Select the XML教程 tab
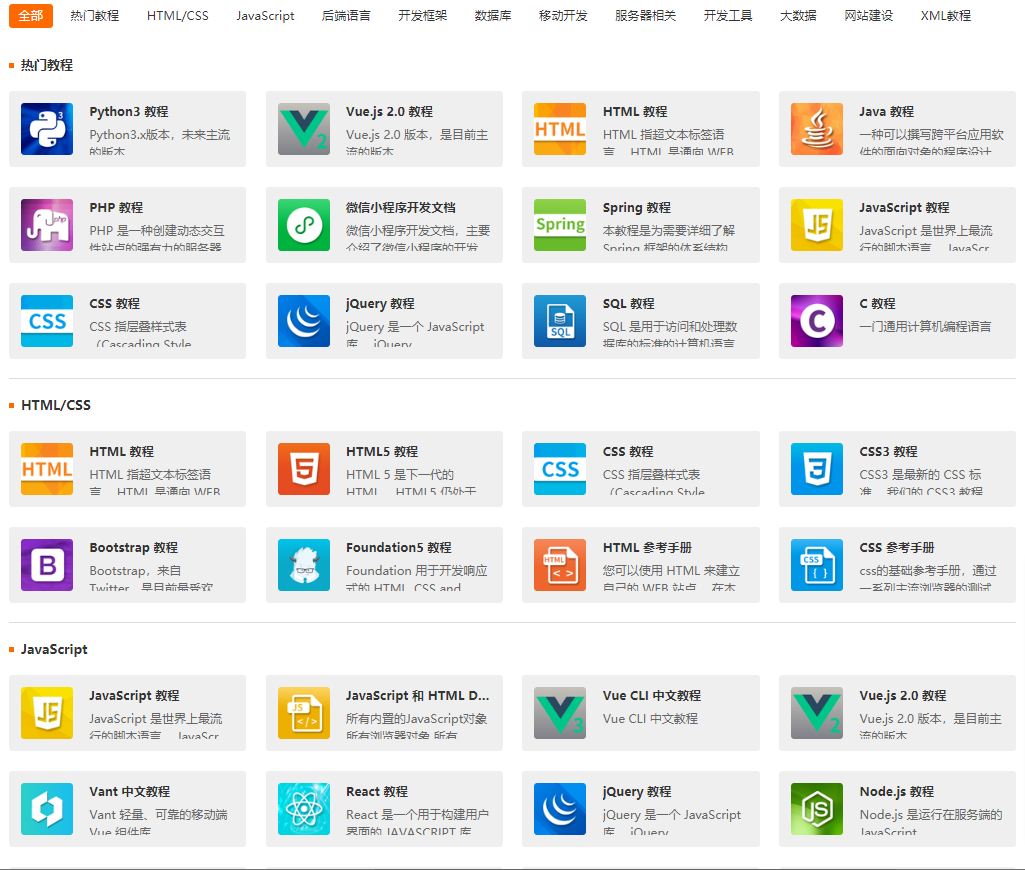 pyautogui.click(x=946, y=16)
